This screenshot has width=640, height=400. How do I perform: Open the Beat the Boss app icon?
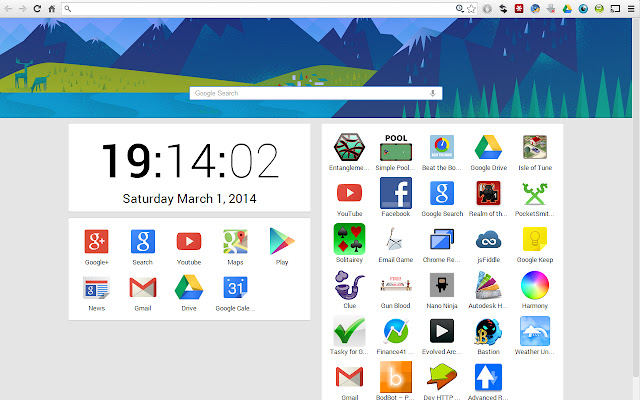click(x=442, y=147)
